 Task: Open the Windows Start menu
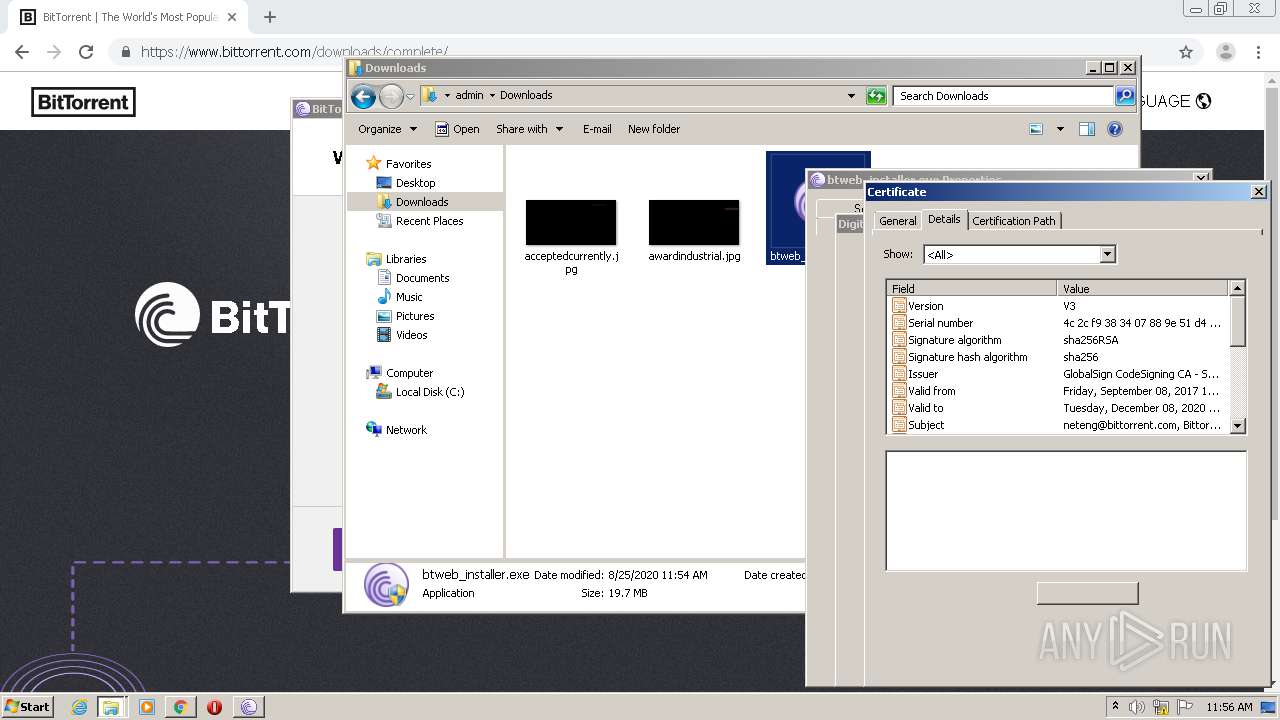coord(27,706)
